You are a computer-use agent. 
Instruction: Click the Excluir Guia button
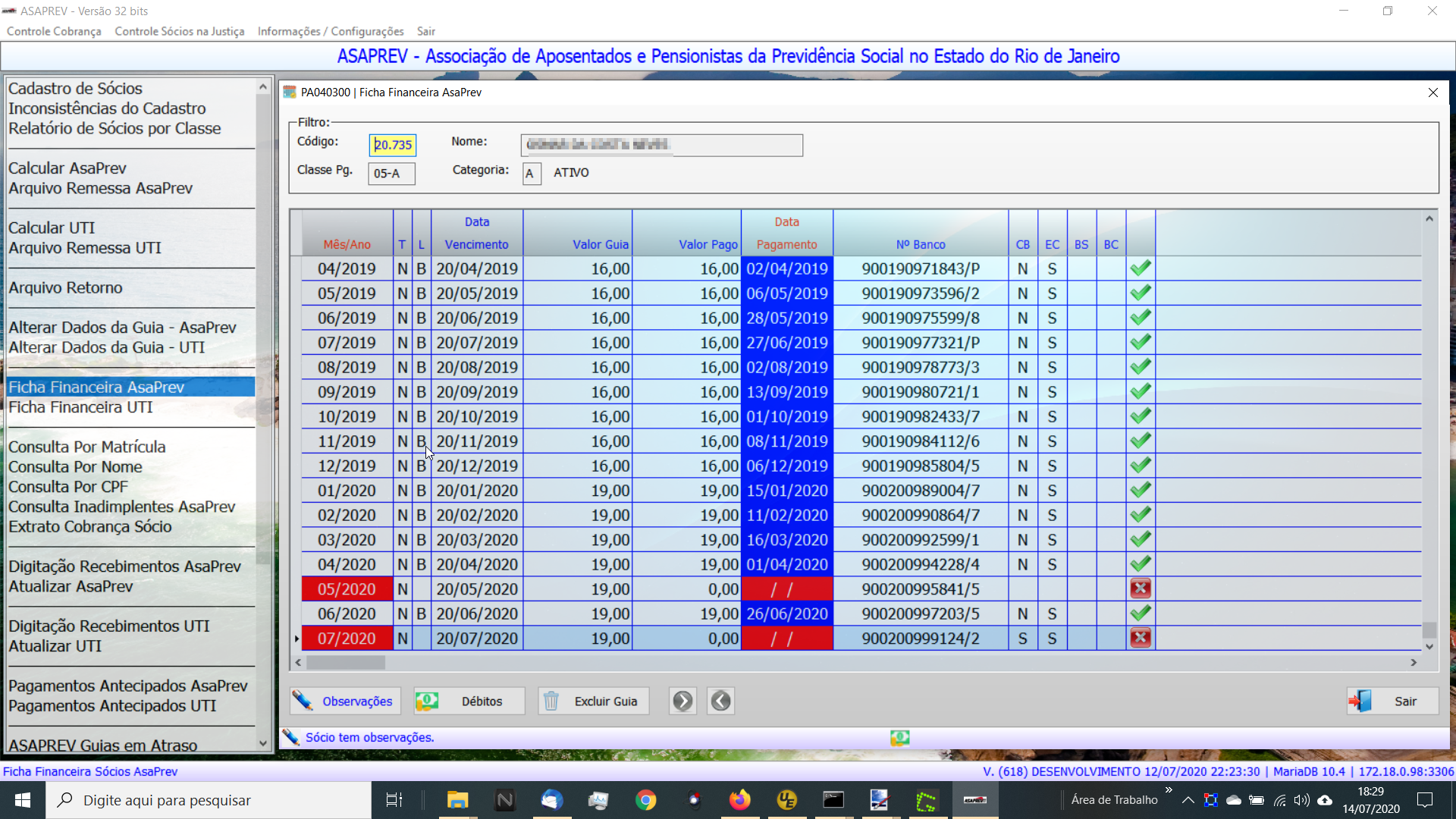(593, 701)
